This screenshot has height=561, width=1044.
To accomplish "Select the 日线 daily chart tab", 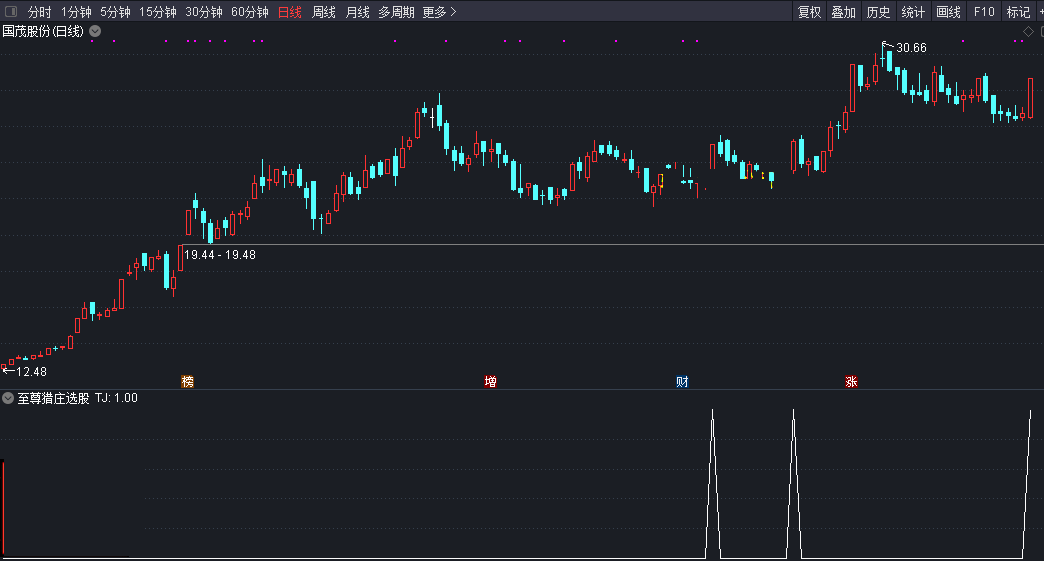I will point(290,12).
